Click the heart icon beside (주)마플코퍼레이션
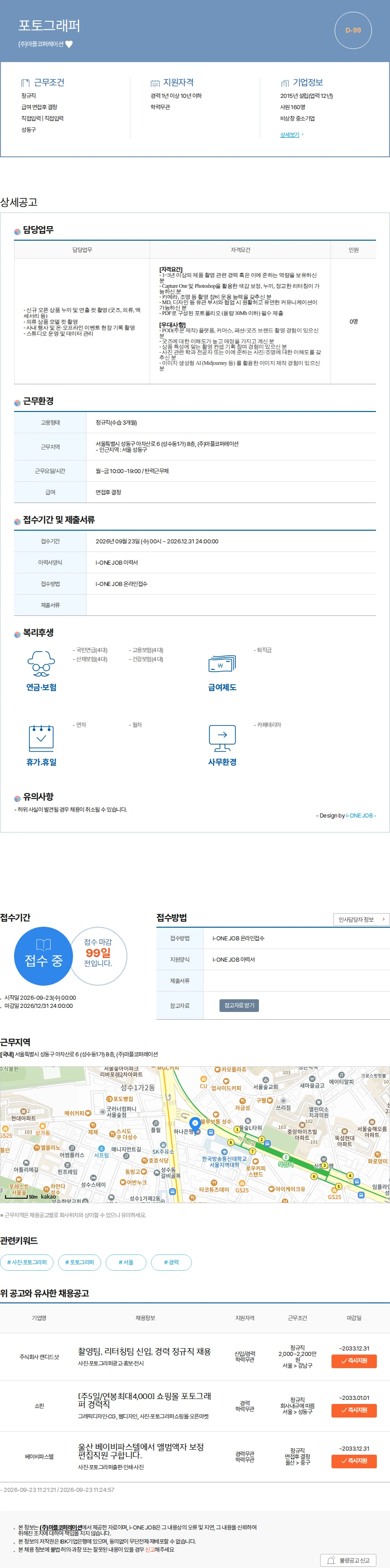This screenshot has height=1568, width=390. point(69,44)
